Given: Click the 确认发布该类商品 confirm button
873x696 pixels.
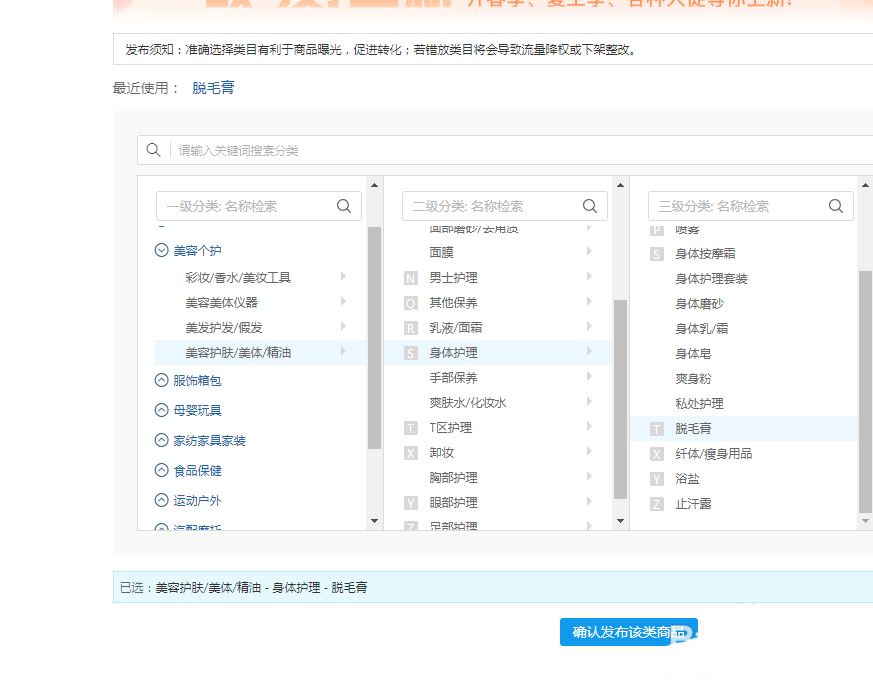Looking at the screenshot, I should pos(628,632).
